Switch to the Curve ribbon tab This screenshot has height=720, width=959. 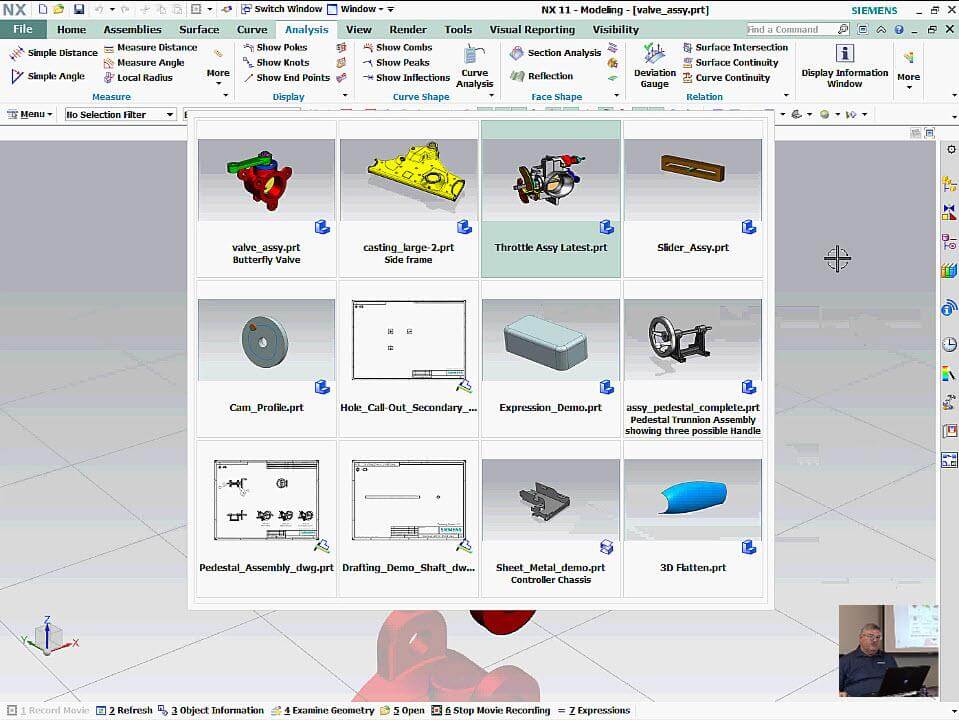click(252, 29)
